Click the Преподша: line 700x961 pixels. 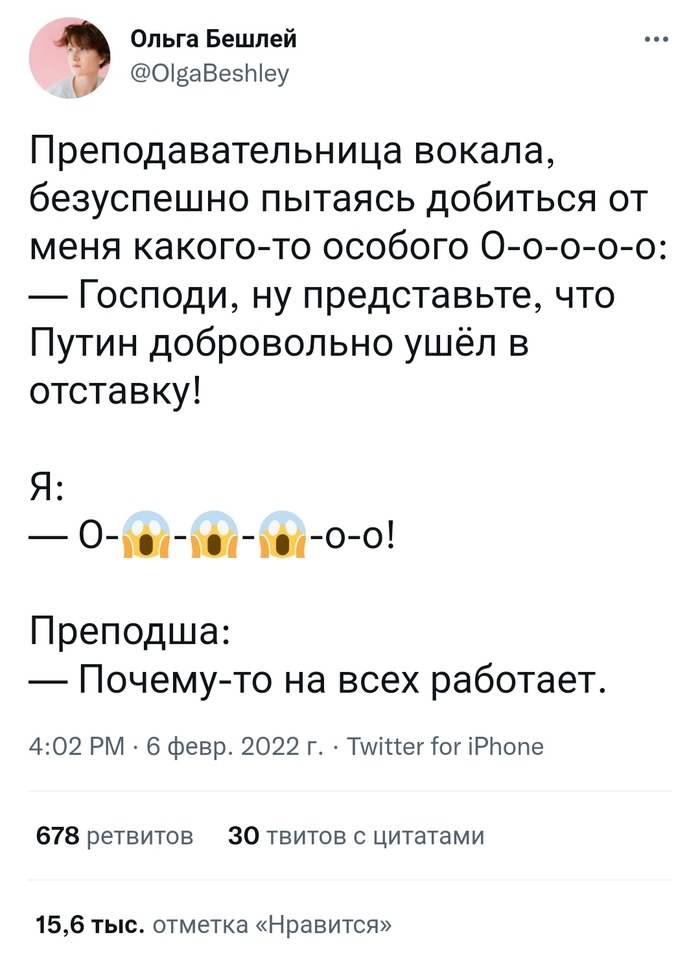131,632
